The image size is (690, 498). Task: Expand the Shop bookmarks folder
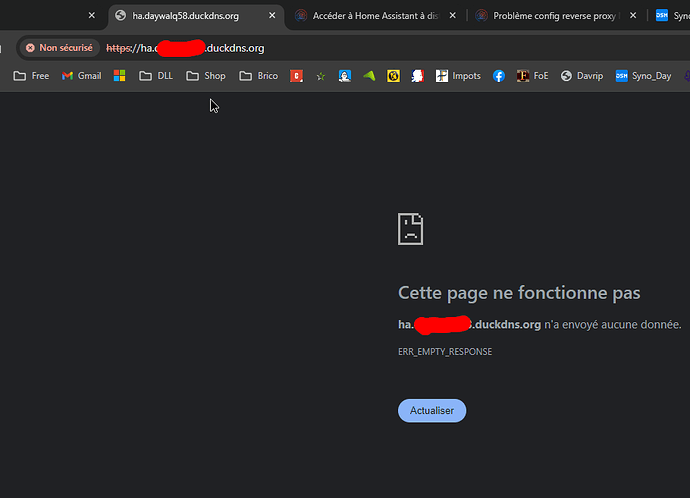[x=206, y=76]
